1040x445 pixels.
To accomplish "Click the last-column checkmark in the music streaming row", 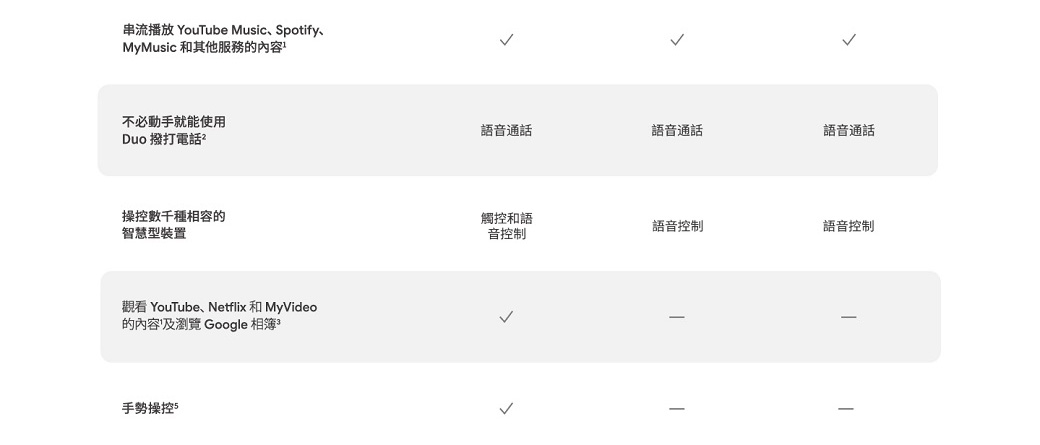I will pyautogui.click(x=848, y=40).
